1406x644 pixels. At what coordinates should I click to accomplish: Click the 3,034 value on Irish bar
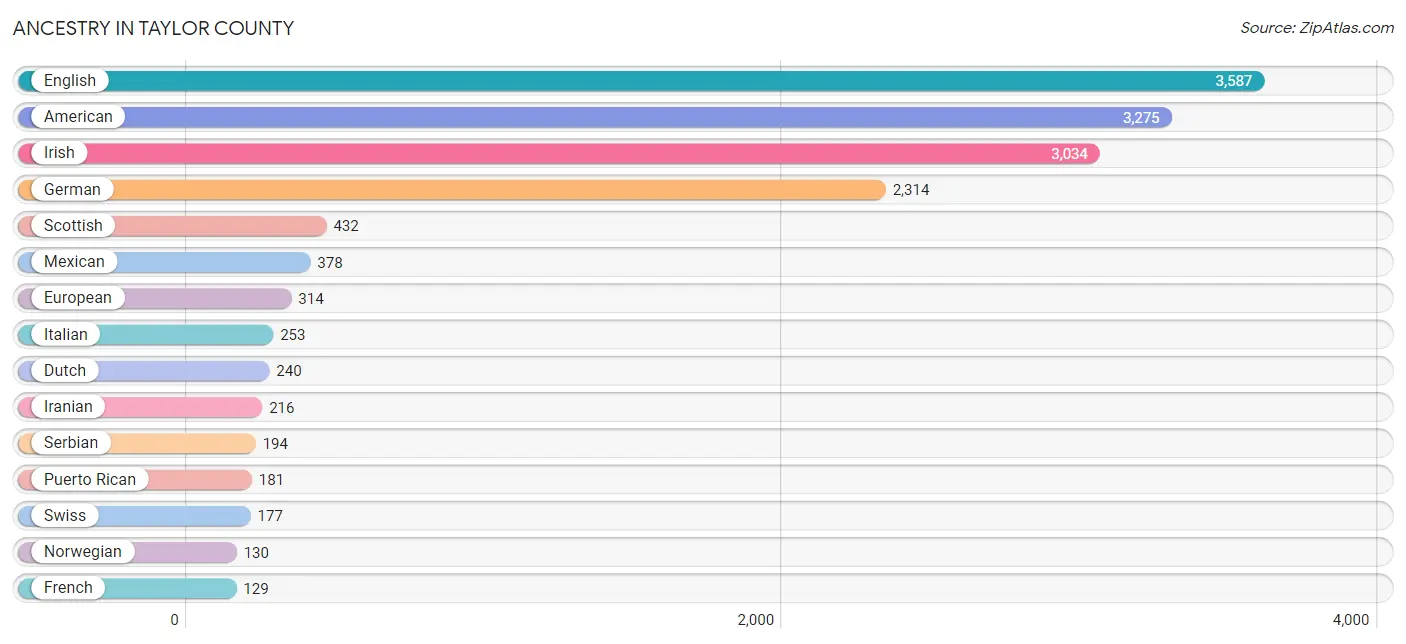(x=1069, y=153)
